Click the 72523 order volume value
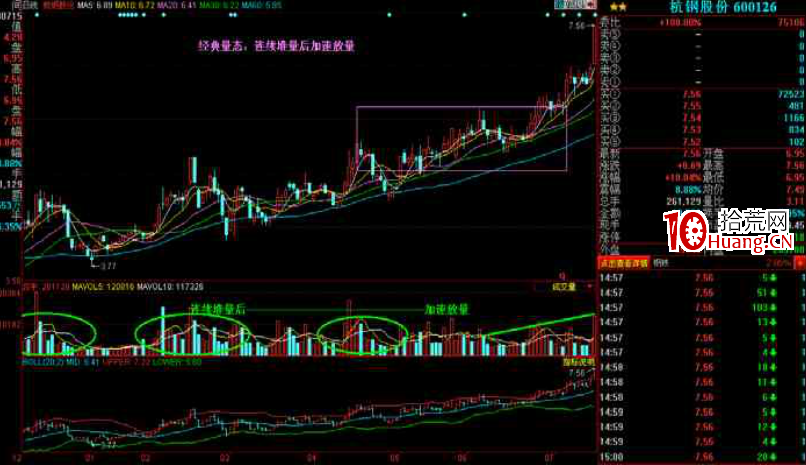The height and width of the screenshot is (465, 806). coord(791,94)
